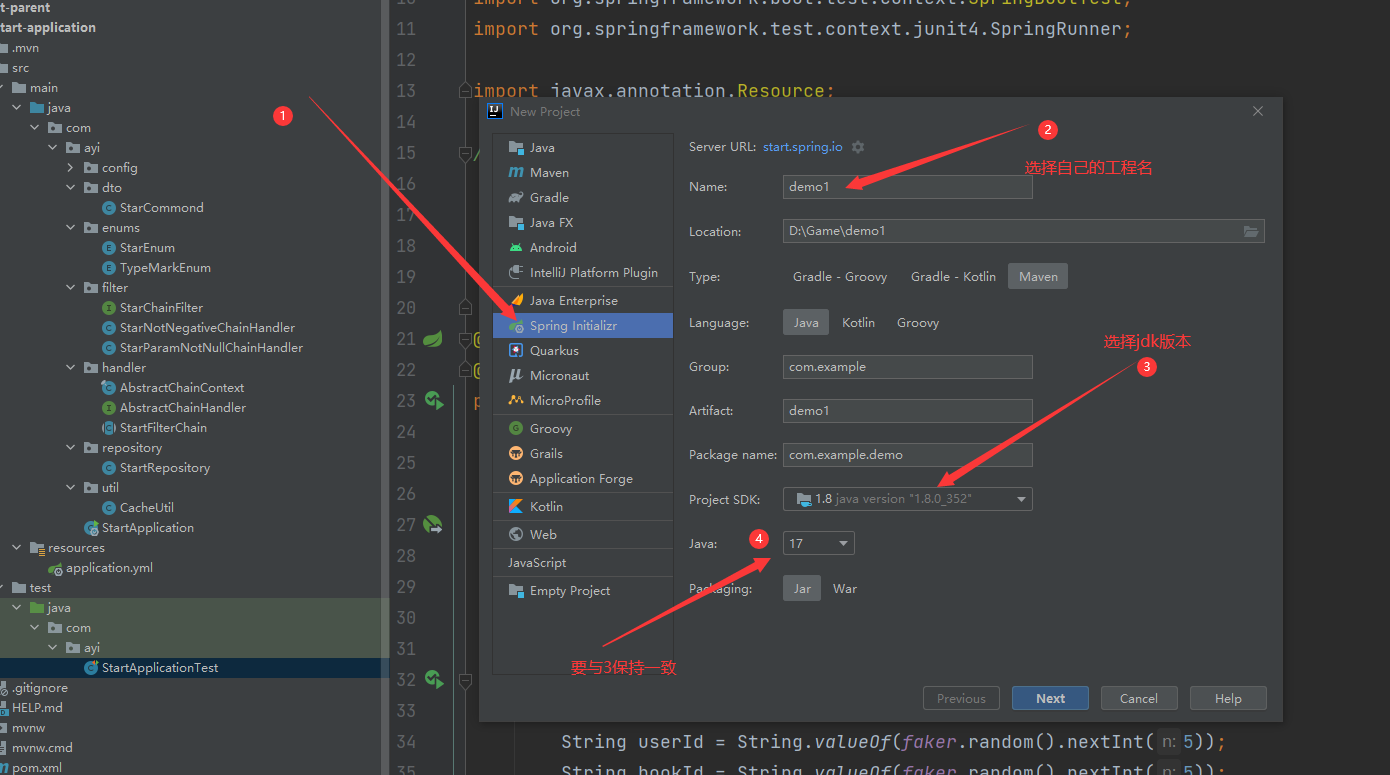The width and height of the screenshot is (1390, 775).
Task: Edit the Artifact field
Action: [x=908, y=411]
